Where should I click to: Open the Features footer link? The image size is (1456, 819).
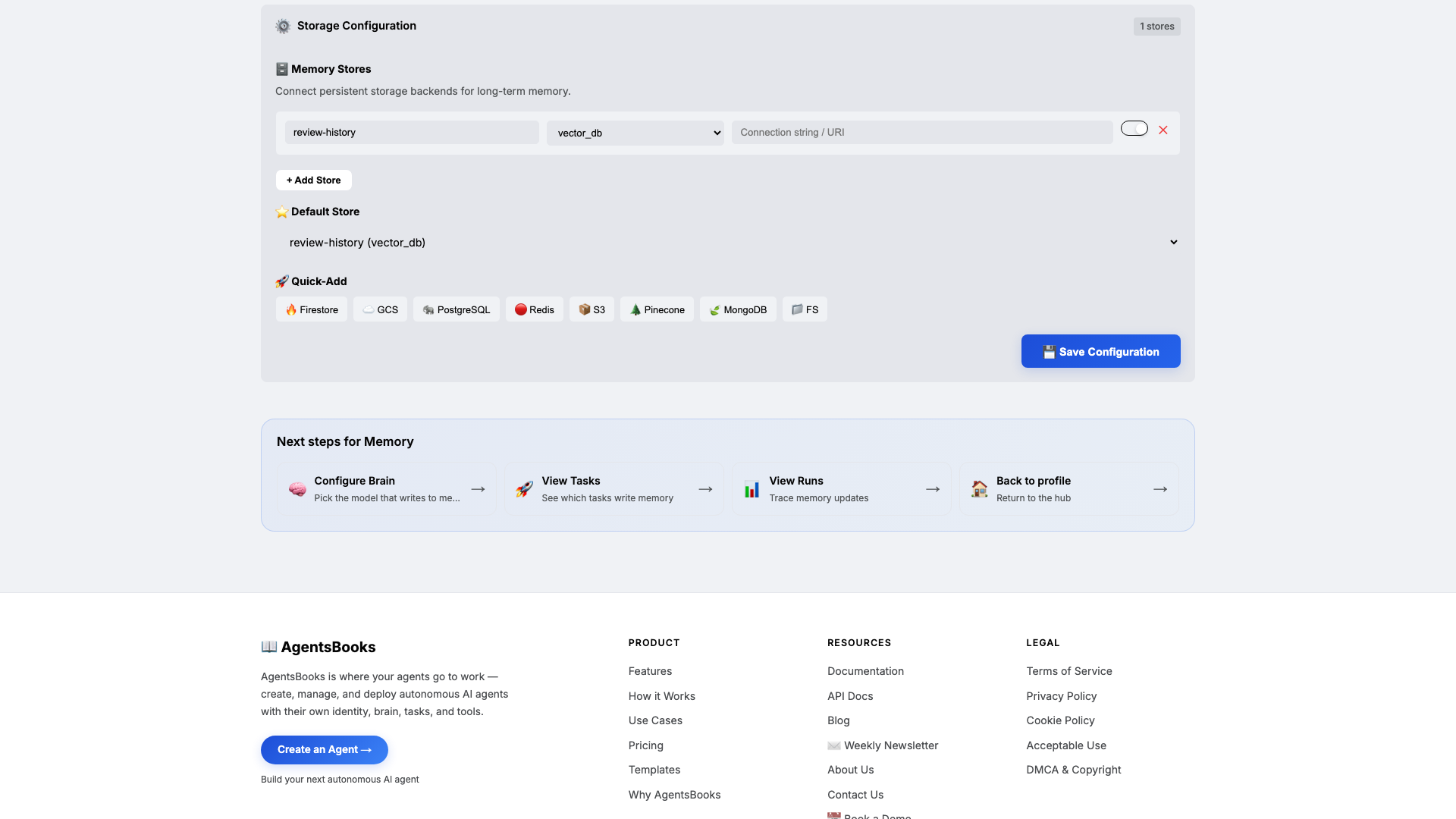point(650,671)
